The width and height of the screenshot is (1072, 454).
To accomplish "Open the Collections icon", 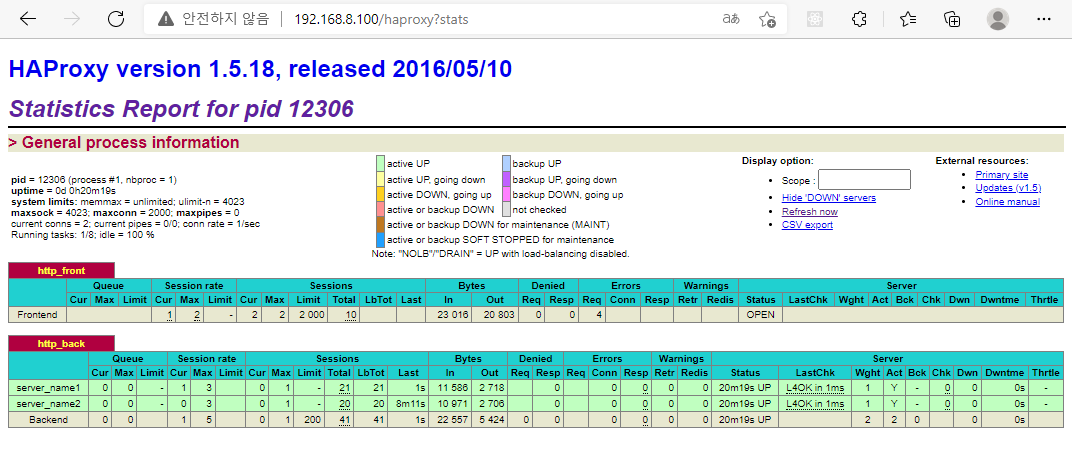I will point(952,19).
